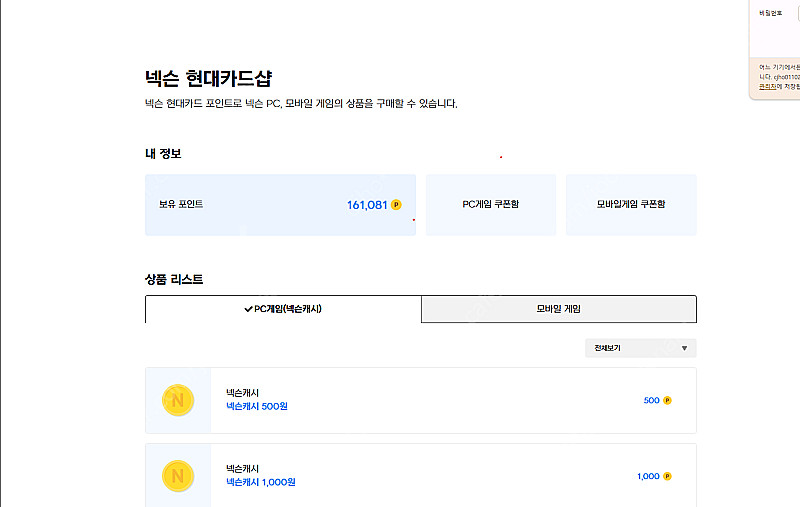Open the 전체보기 filter dropdown
Screen dimensions: 800x507
coord(640,348)
